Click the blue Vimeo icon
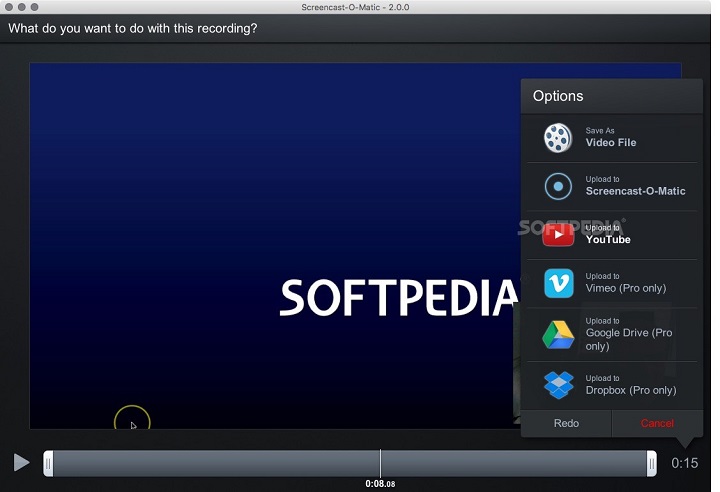This screenshot has height=492, width=720. 558,283
